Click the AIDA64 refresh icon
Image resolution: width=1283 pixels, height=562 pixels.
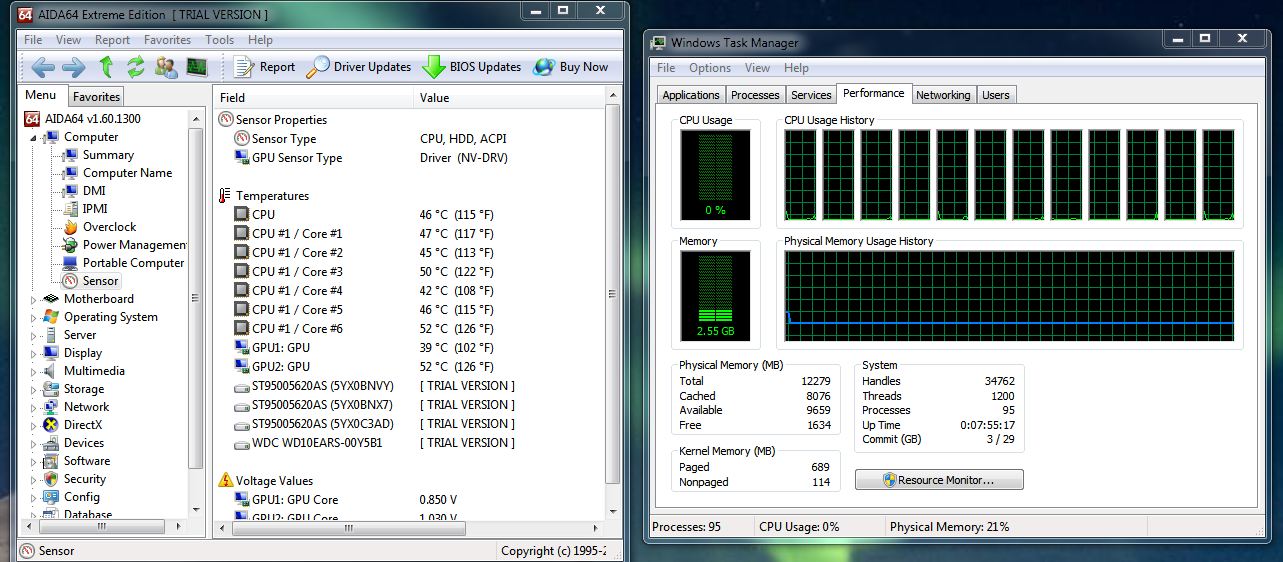tap(136, 67)
